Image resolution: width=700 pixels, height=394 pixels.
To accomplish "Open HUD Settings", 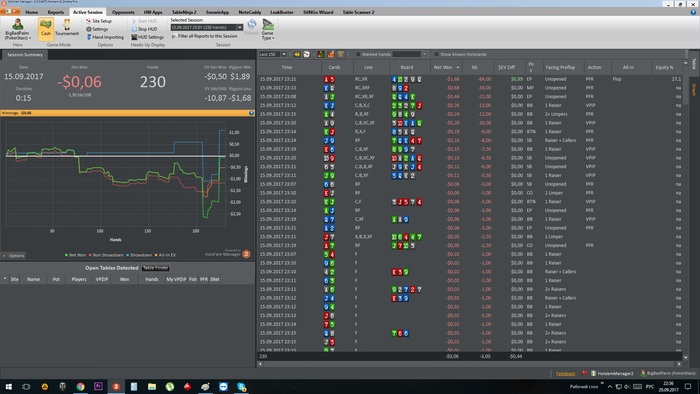I will 147,37.
